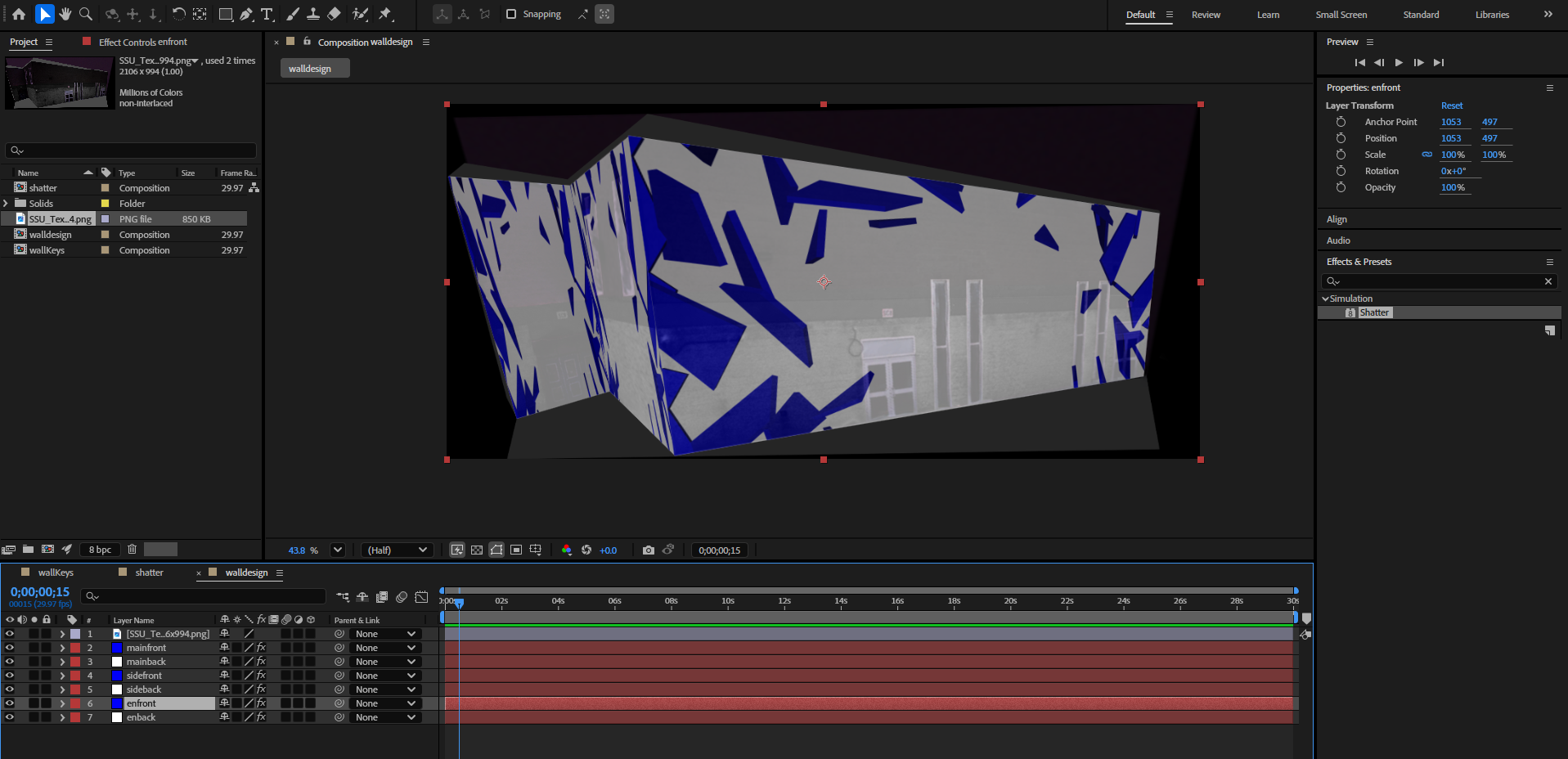
Task: Switch to the shatter timeline tab
Action: [148, 572]
